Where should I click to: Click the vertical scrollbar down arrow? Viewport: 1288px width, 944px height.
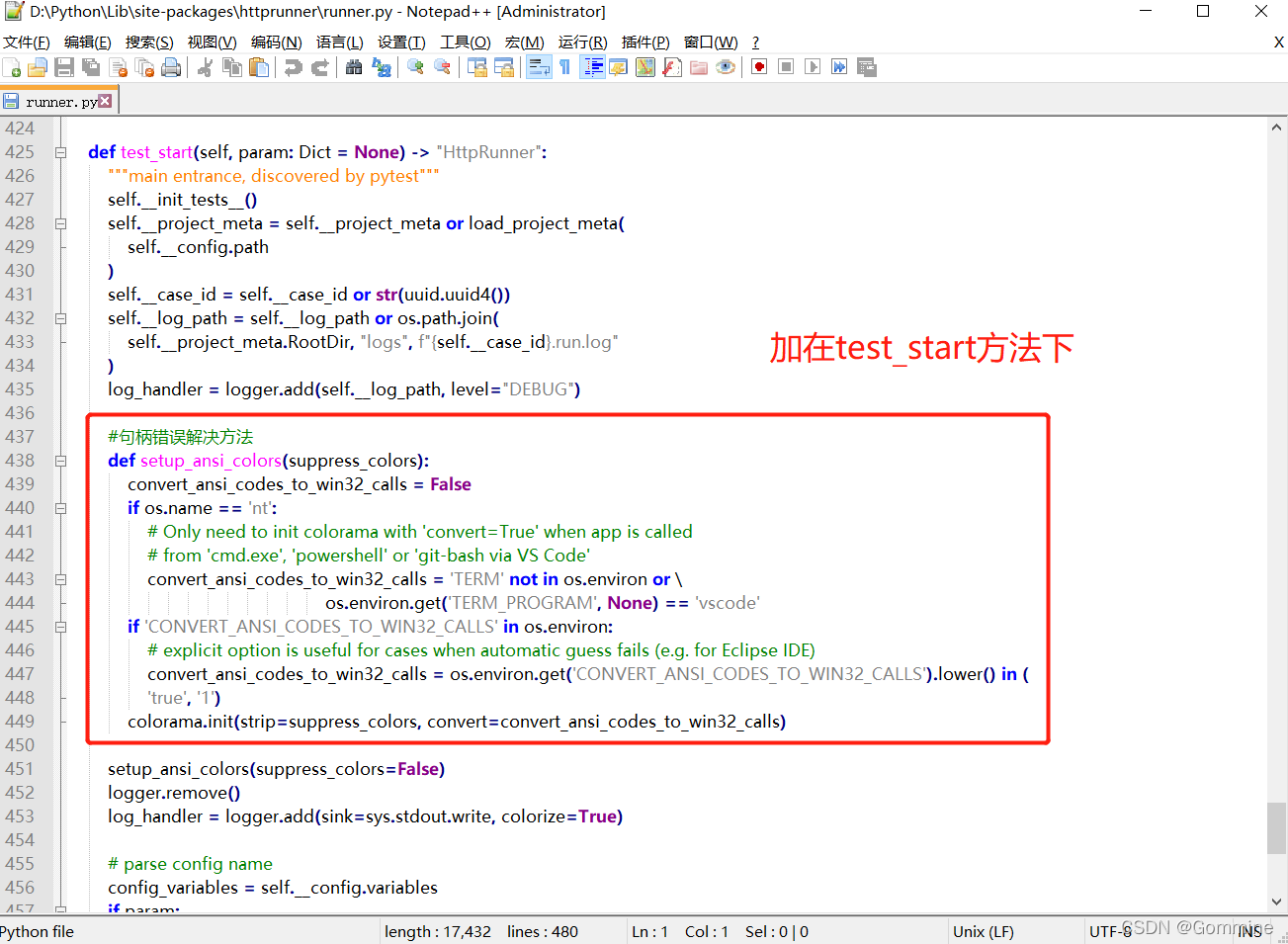[1277, 901]
